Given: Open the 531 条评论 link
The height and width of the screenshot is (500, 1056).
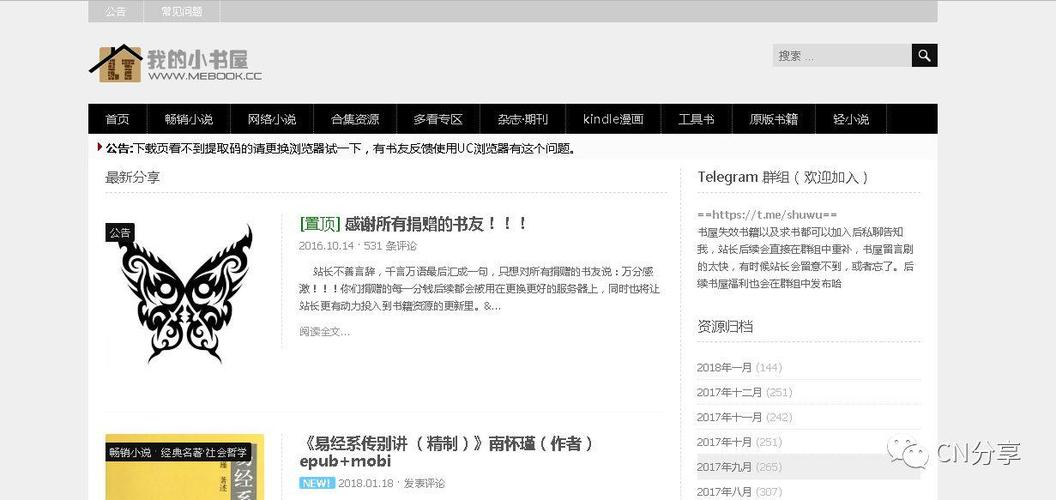Looking at the screenshot, I should 390,246.
